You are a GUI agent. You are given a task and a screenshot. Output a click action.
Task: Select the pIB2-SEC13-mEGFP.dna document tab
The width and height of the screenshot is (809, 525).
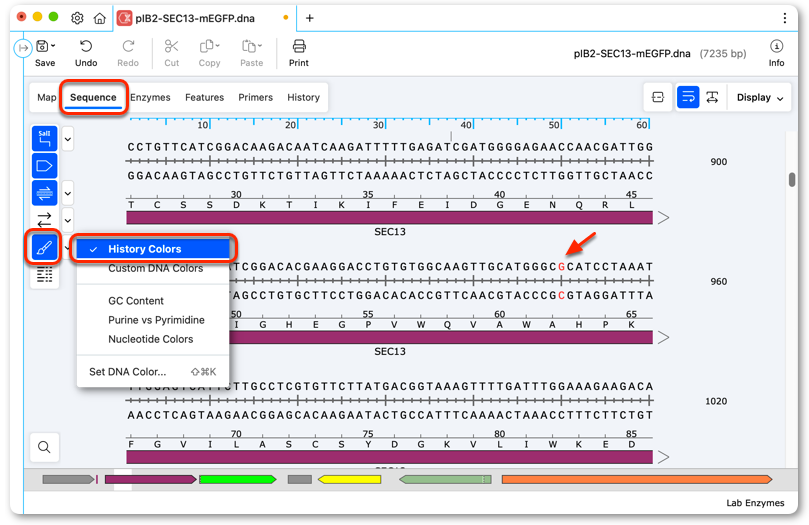tap(204, 19)
